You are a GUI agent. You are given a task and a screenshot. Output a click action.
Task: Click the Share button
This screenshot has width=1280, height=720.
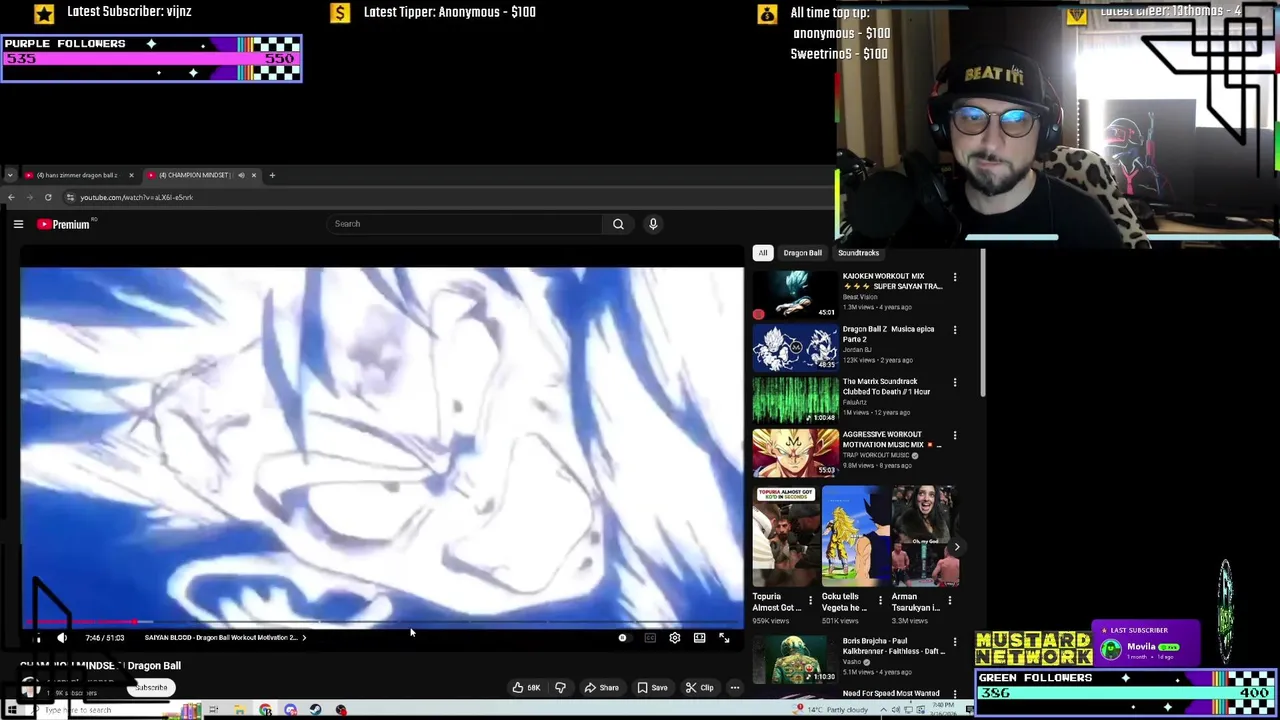coord(601,688)
